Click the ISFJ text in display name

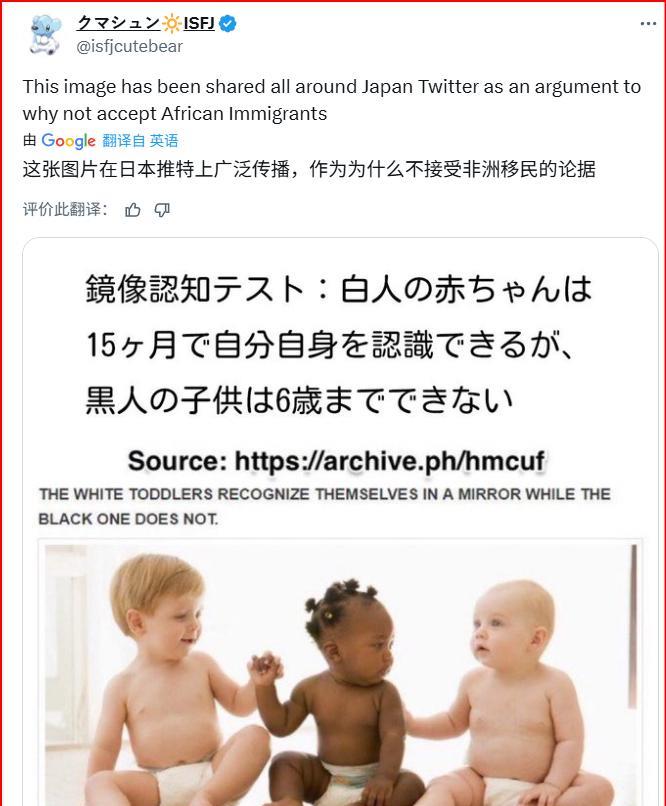(x=199, y=24)
